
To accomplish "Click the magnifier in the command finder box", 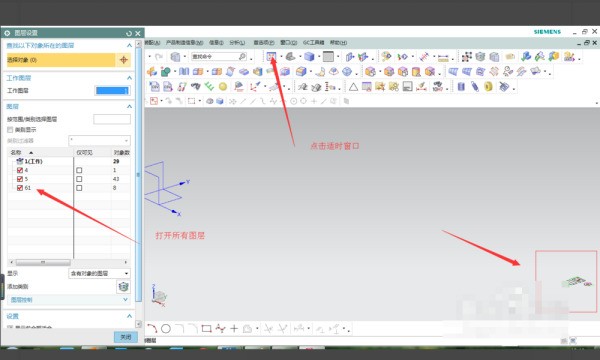I will click(x=242, y=57).
